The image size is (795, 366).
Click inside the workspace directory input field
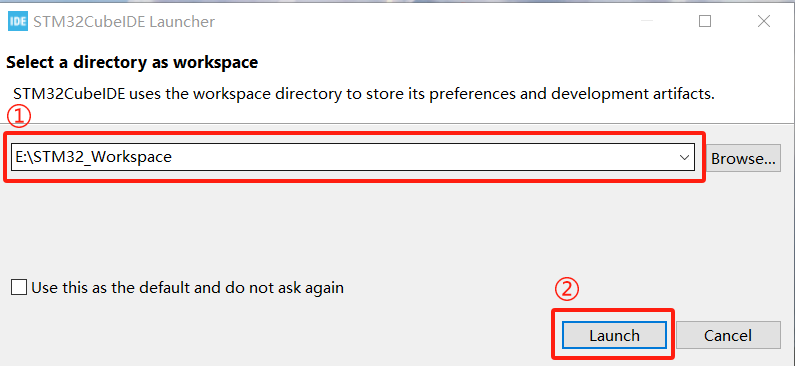coord(353,157)
